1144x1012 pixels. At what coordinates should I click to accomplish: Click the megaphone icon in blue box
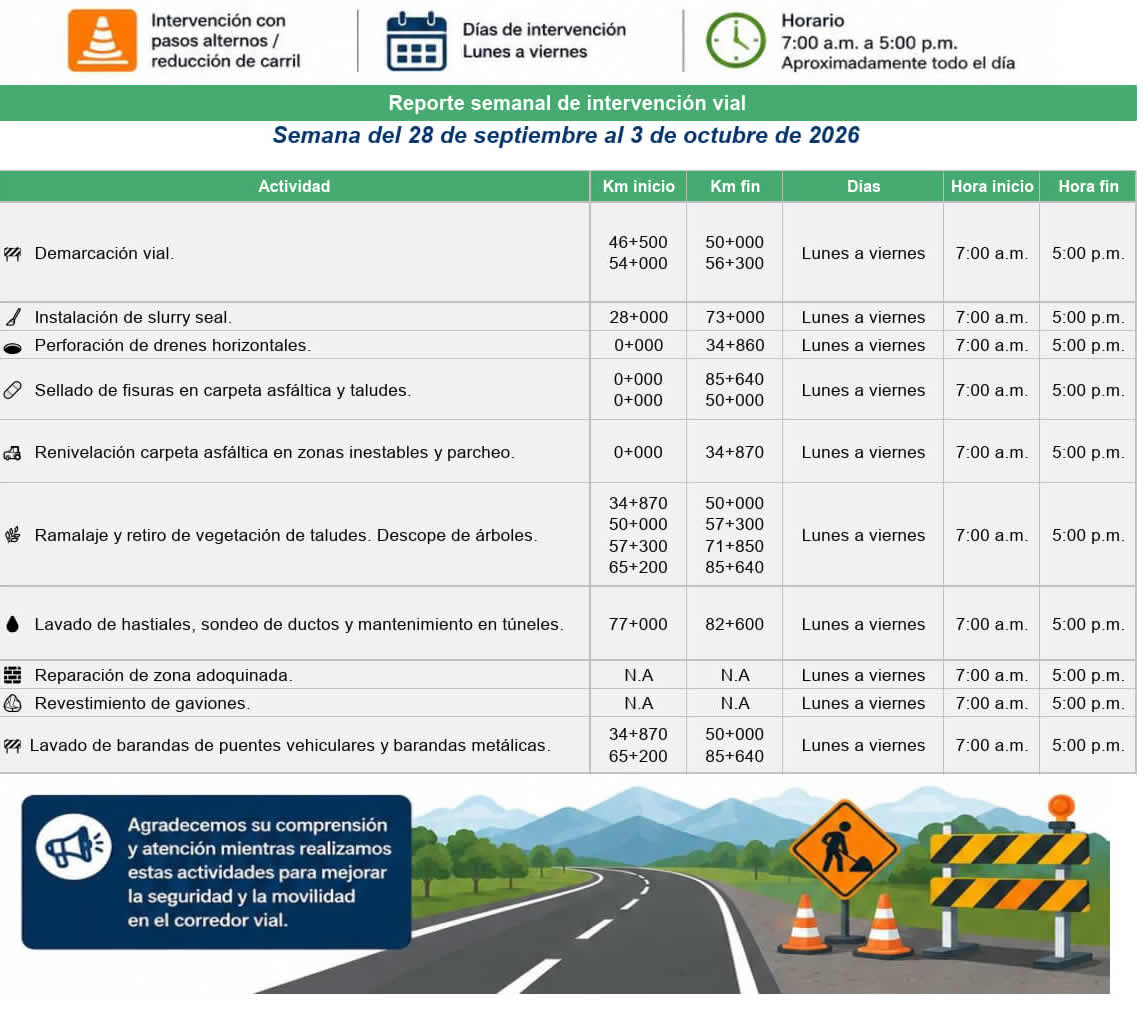[x=74, y=846]
